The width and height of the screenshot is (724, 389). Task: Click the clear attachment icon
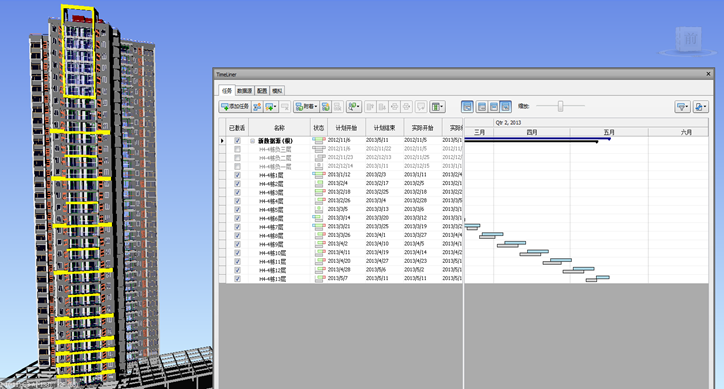[x=338, y=107]
